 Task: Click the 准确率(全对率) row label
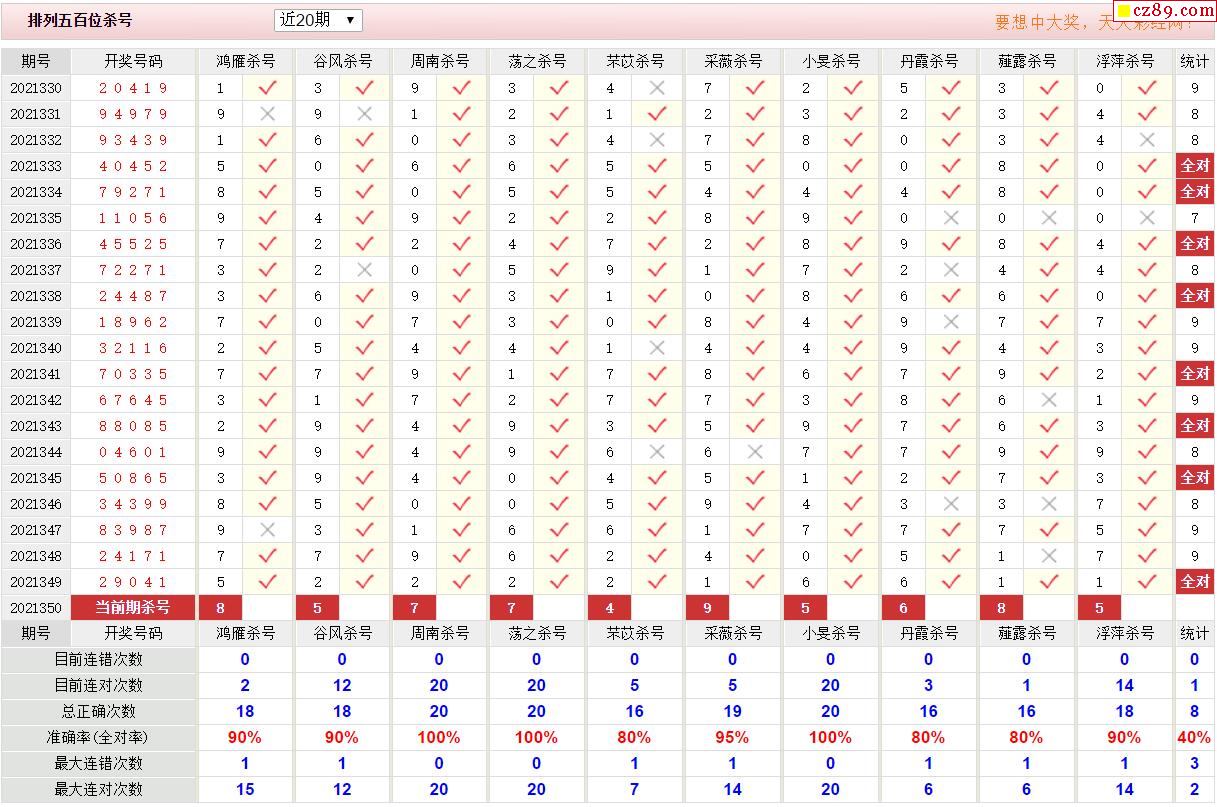point(98,738)
